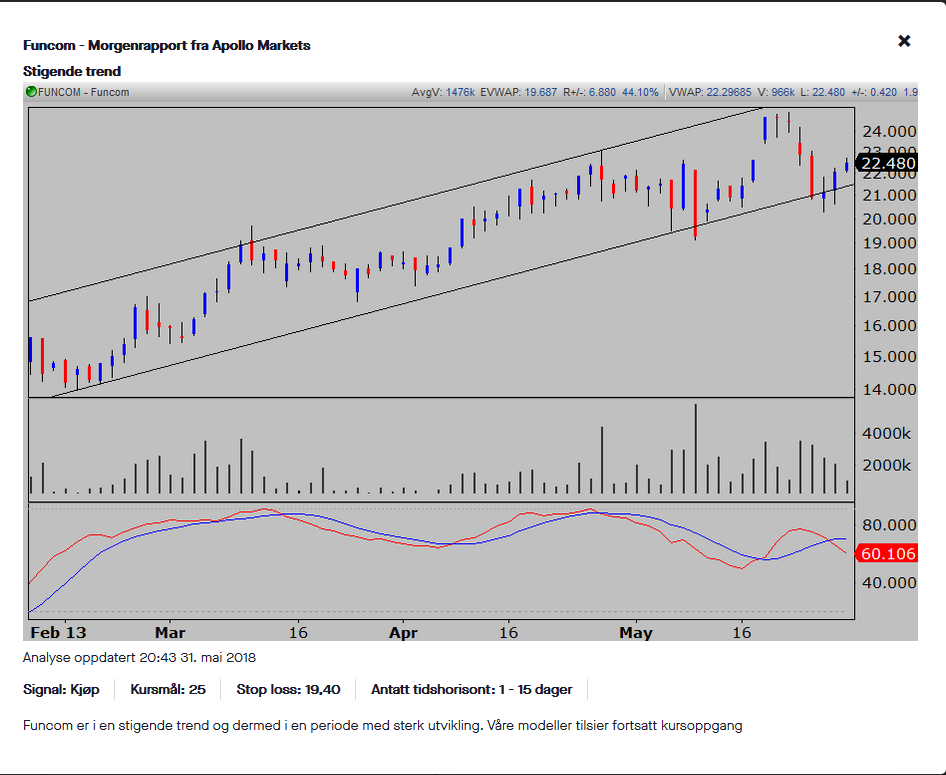Click 'Antatt tidshorisont: 1 - 15 dager'
Screen dimensions: 946x775
pyautogui.click(x=471, y=689)
